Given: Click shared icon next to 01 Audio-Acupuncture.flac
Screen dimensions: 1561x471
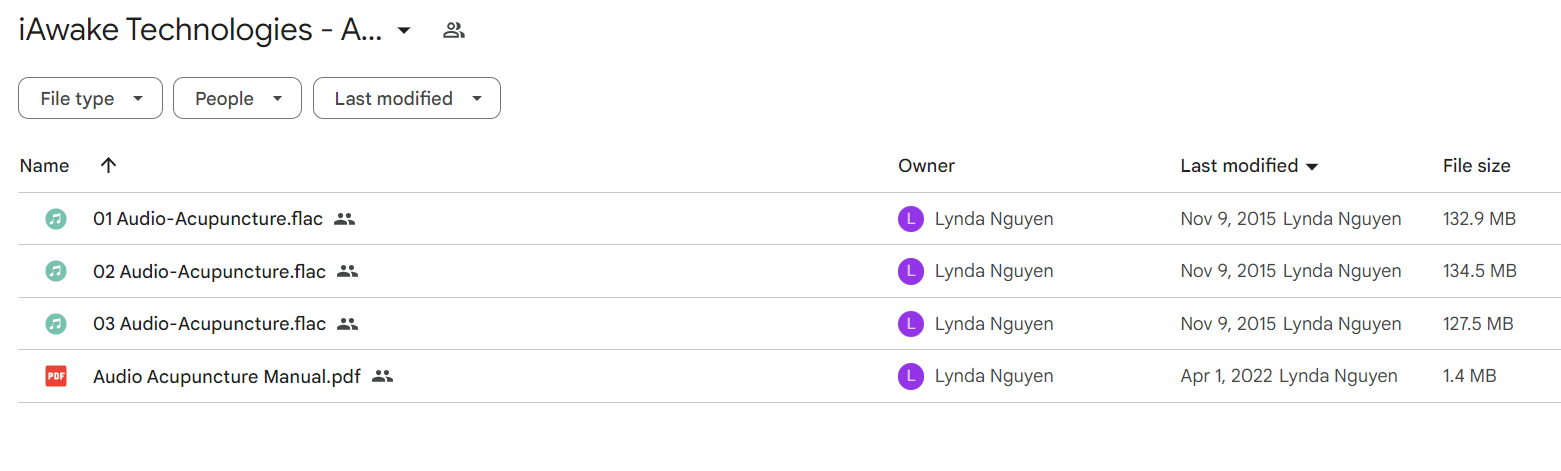Looking at the screenshot, I should click(x=344, y=219).
